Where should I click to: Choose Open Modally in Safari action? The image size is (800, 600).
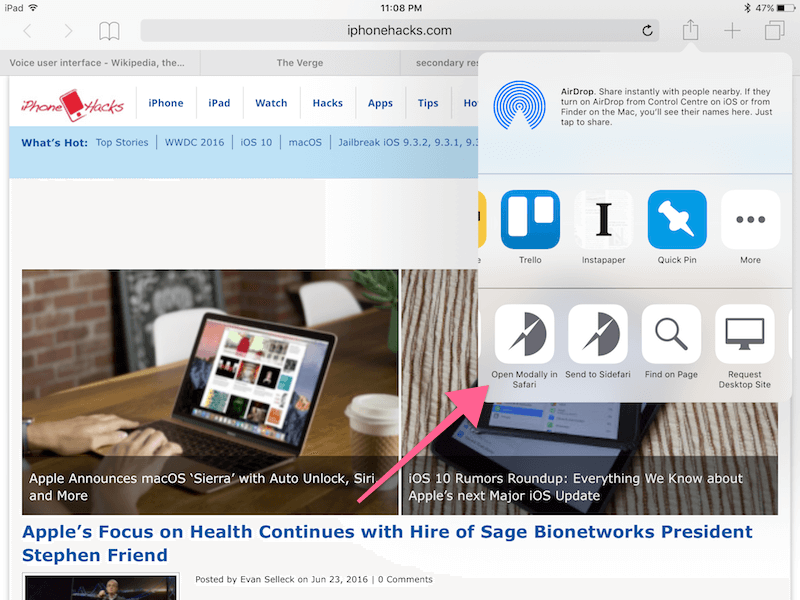coord(524,334)
